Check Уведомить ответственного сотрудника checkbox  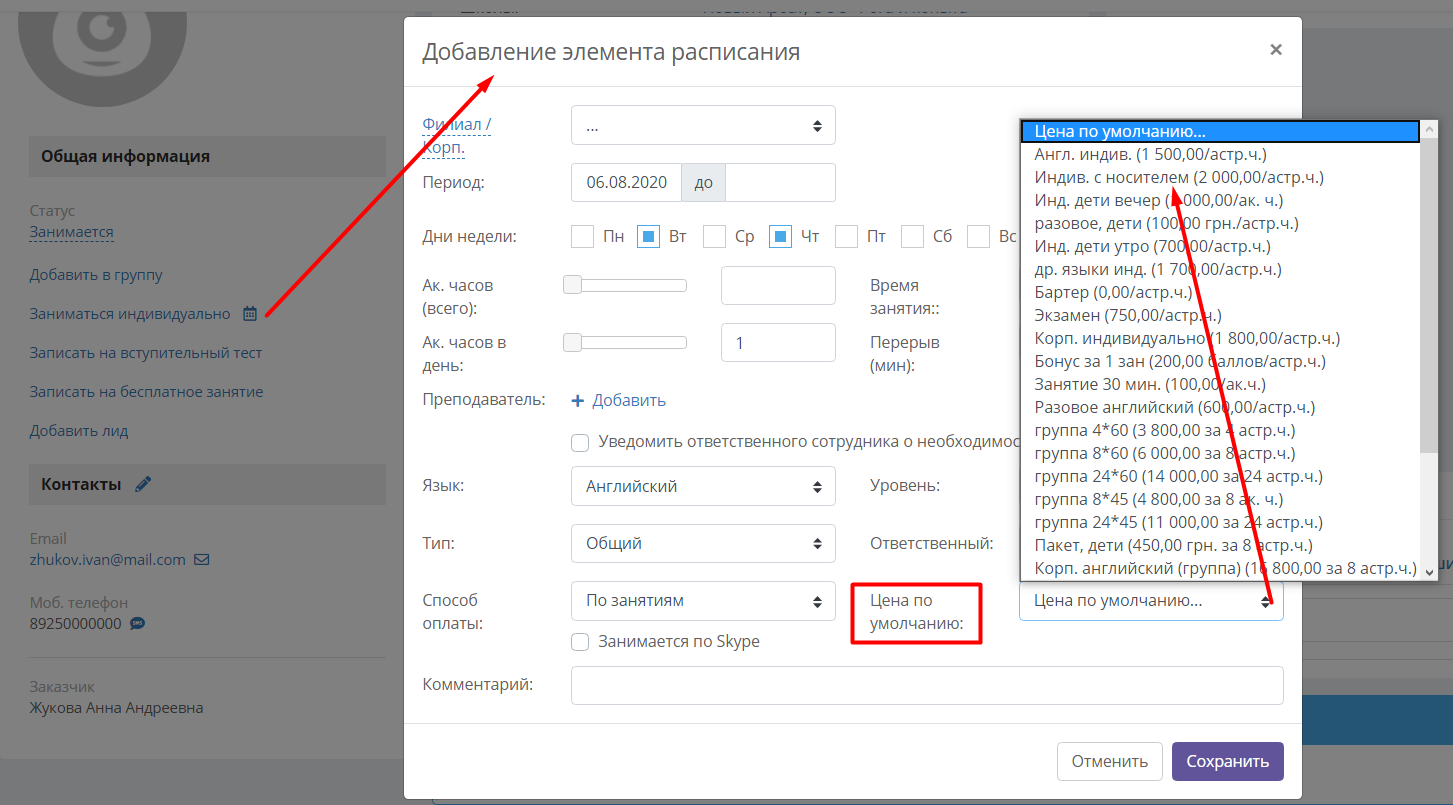point(580,442)
